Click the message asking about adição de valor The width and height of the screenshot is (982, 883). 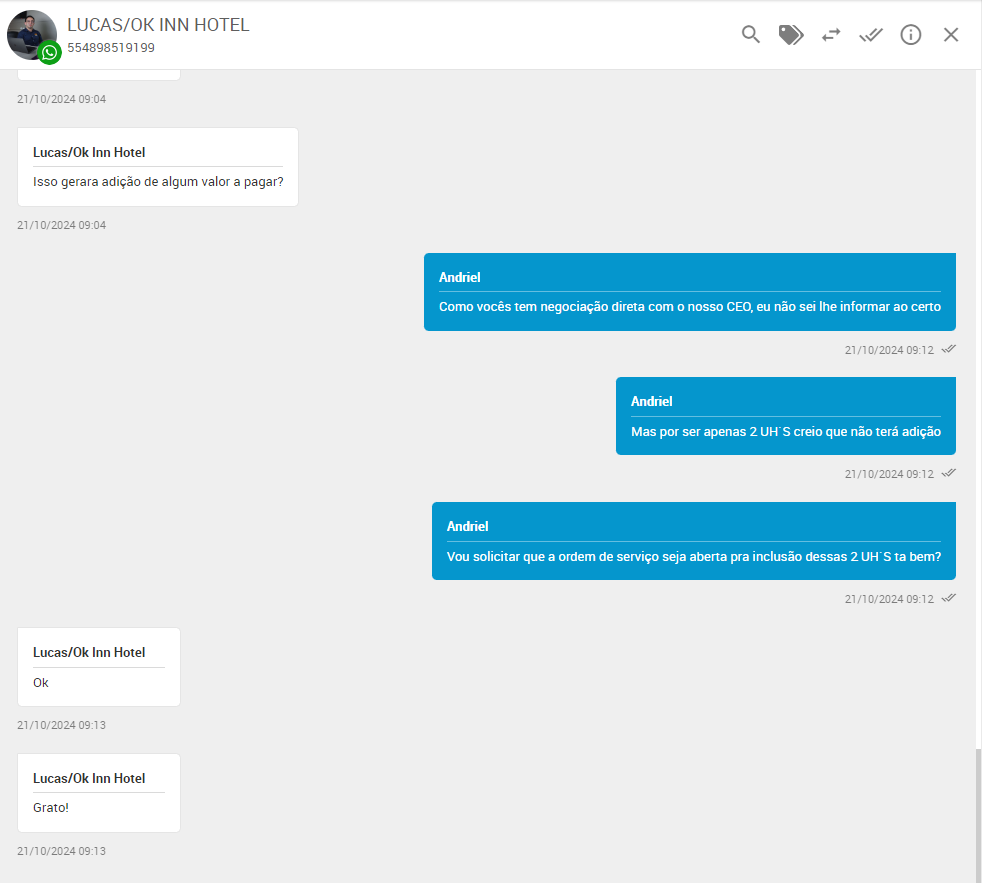(x=158, y=181)
